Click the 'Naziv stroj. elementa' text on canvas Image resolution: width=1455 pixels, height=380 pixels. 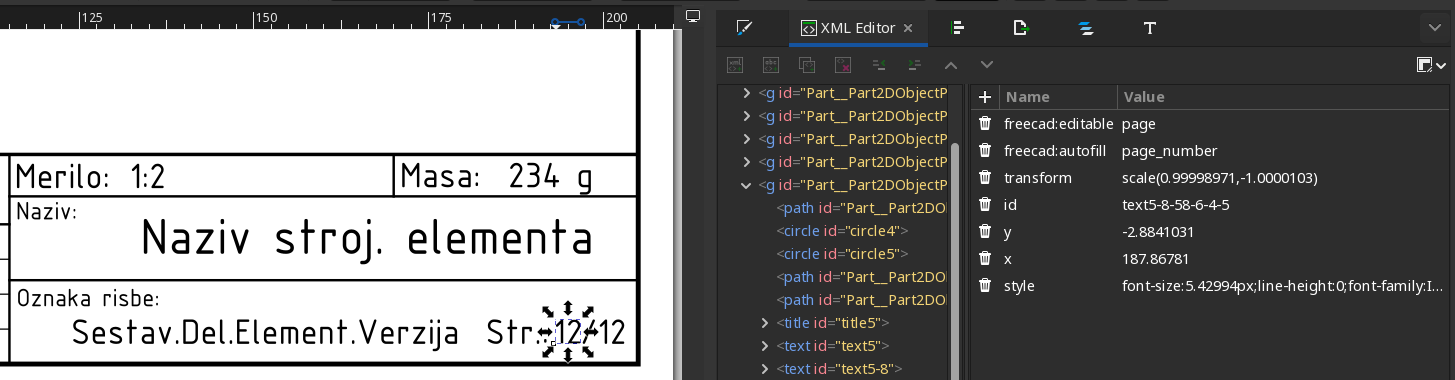click(x=366, y=239)
